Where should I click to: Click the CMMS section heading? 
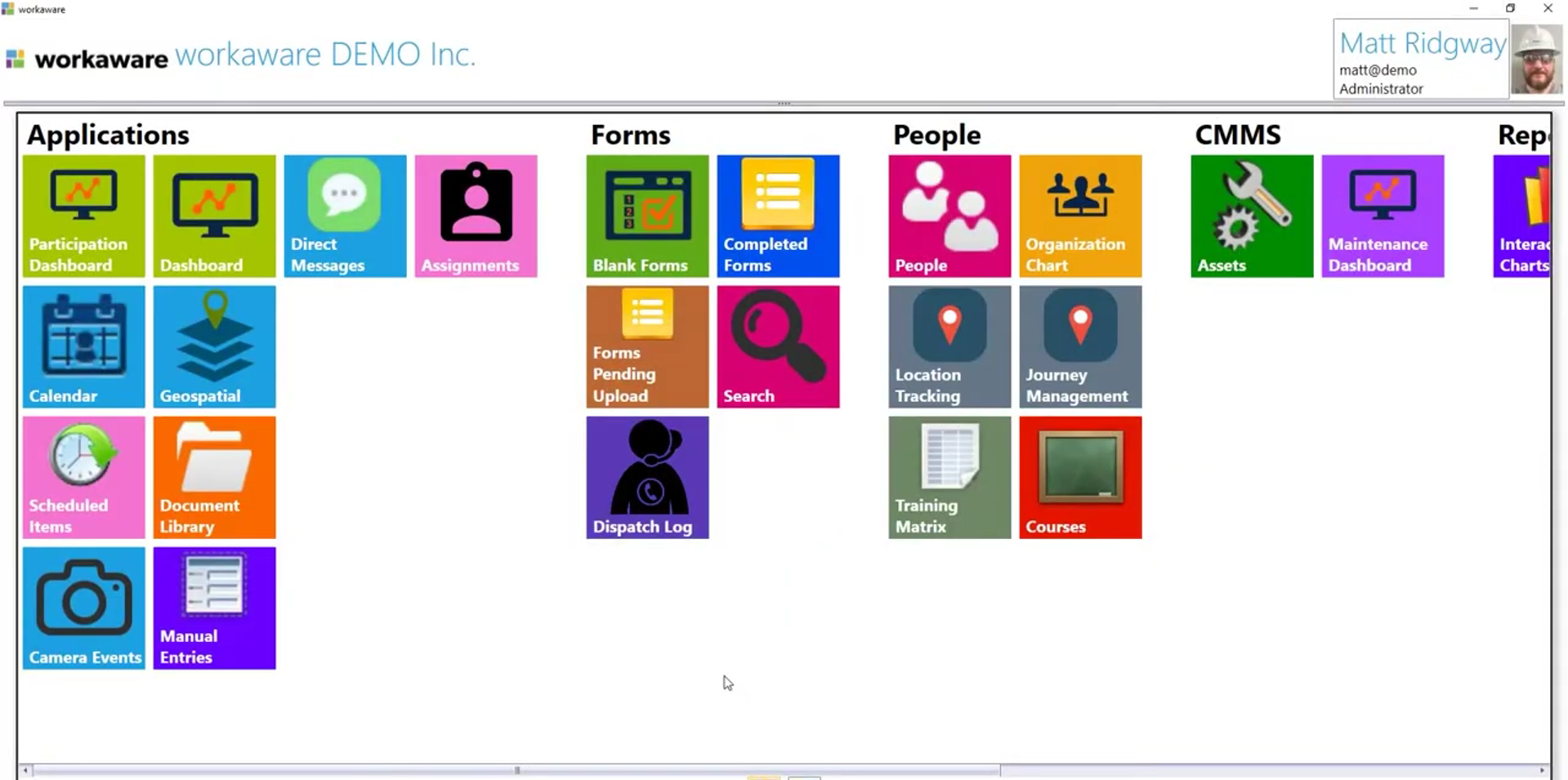(x=1238, y=135)
